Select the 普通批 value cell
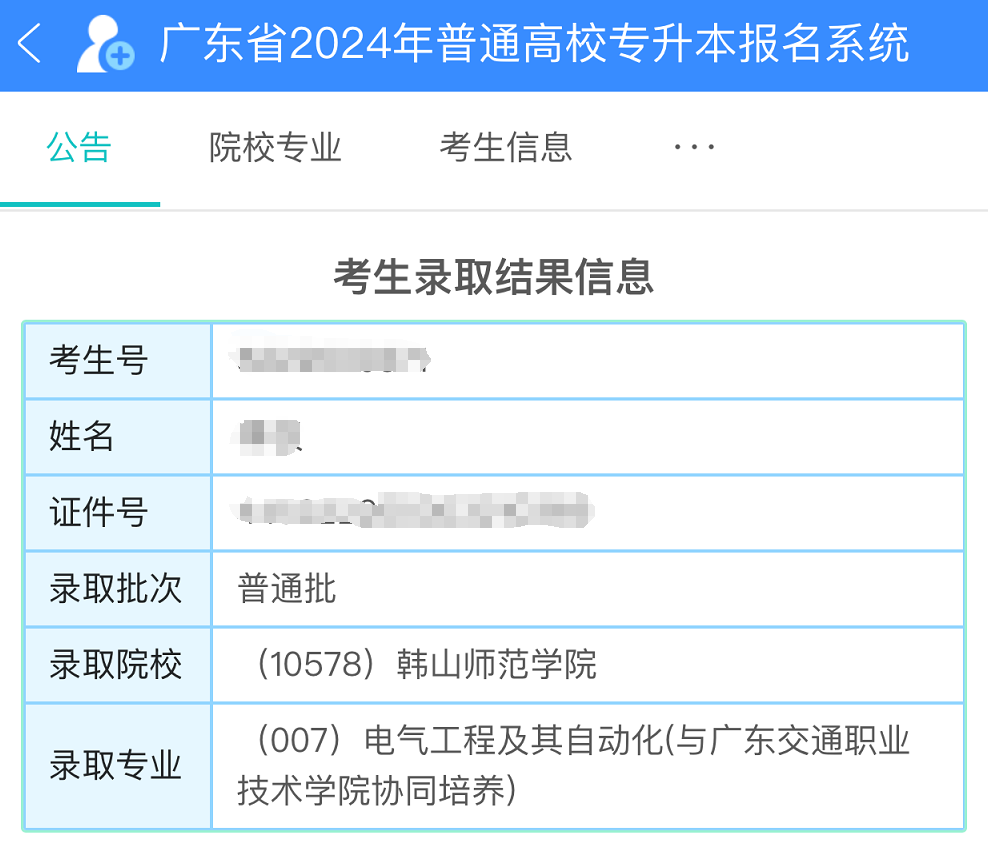 pos(287,589)
